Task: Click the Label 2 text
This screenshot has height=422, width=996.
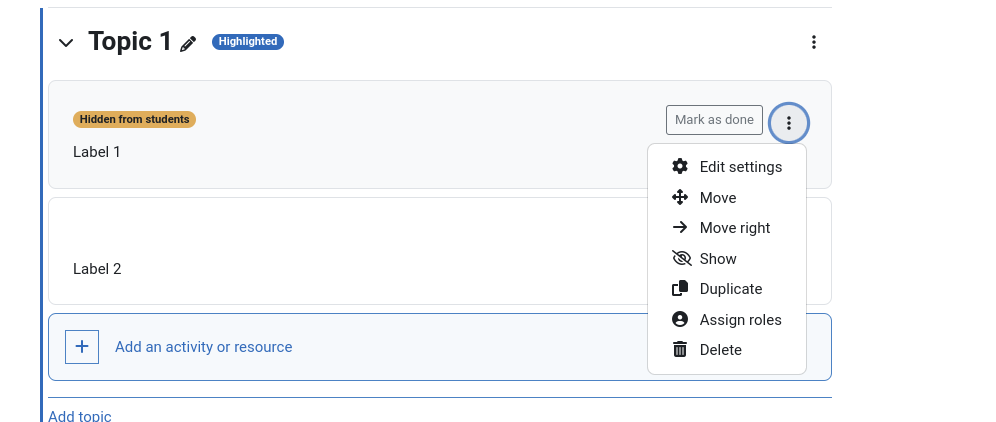Action: coord(97,269)
